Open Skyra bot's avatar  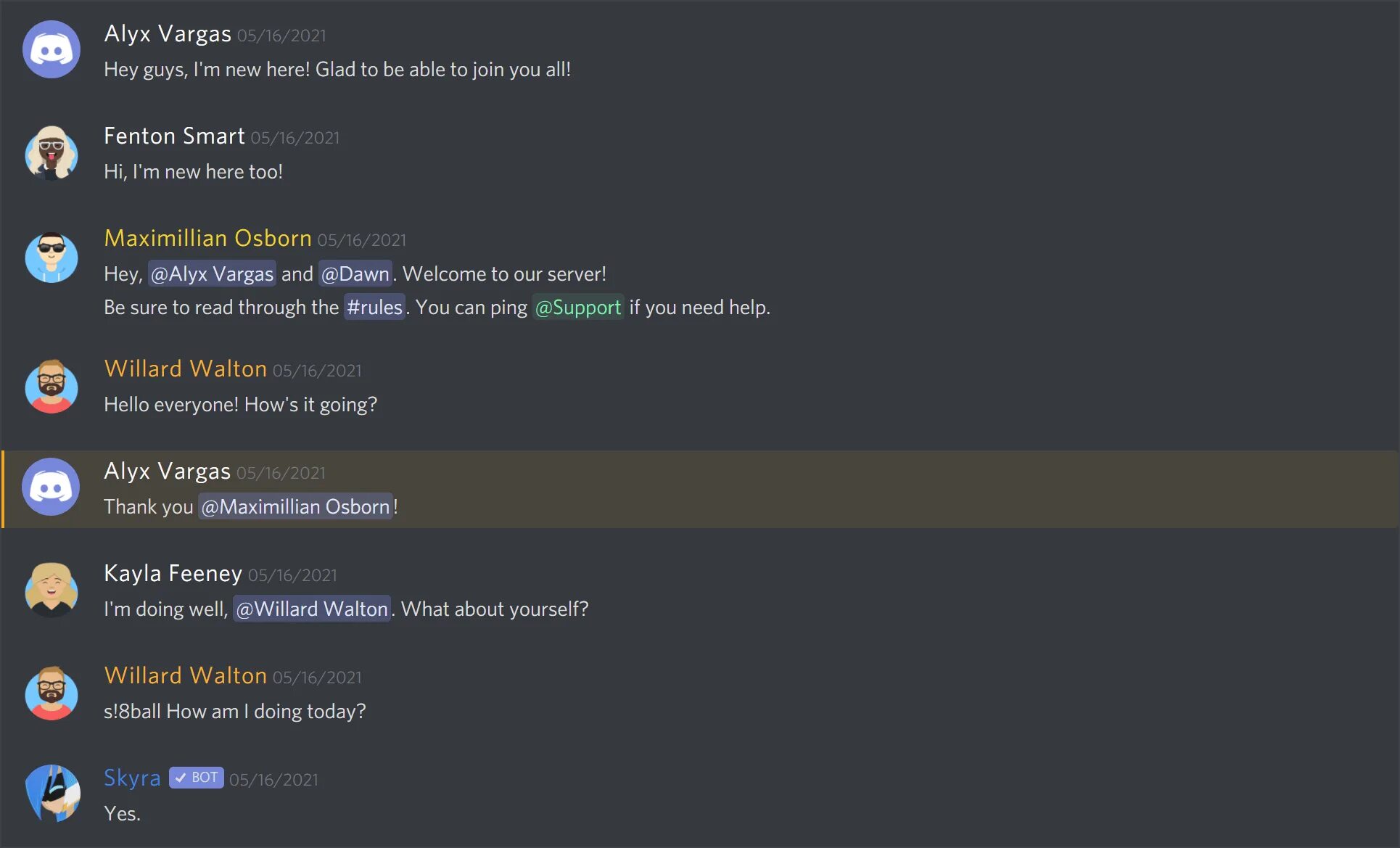[x=52, y=794]
